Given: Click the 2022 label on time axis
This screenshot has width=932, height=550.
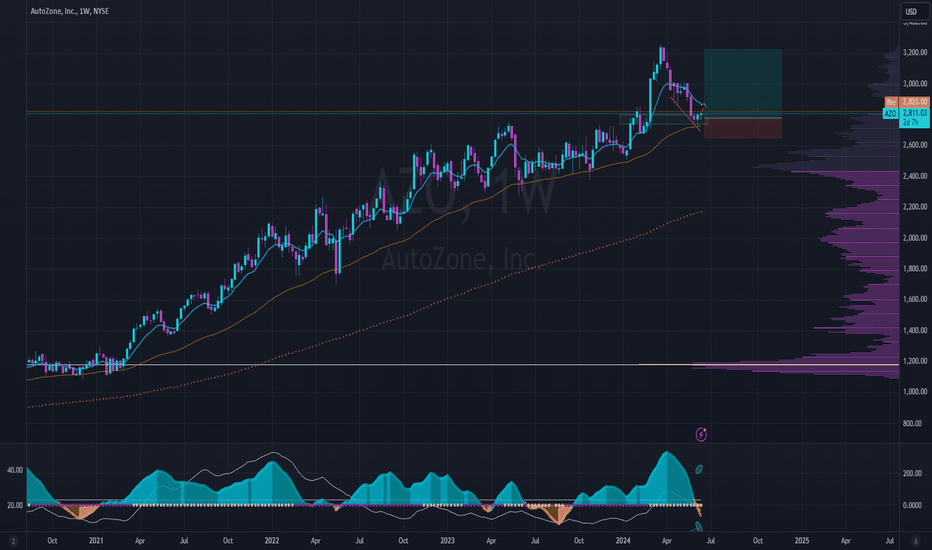Looking at the screenshot, I should tap(272, 541).
